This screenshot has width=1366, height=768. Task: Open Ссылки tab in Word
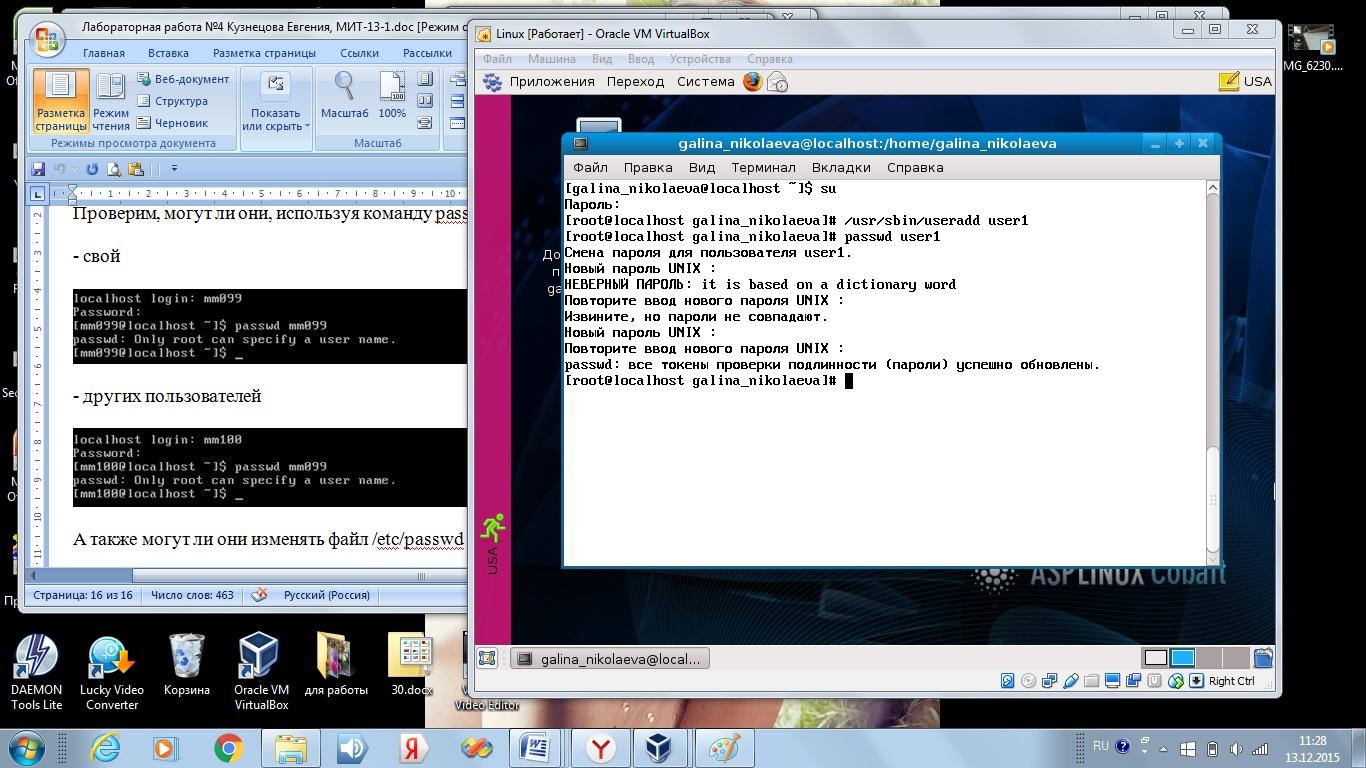coord(359,53)
